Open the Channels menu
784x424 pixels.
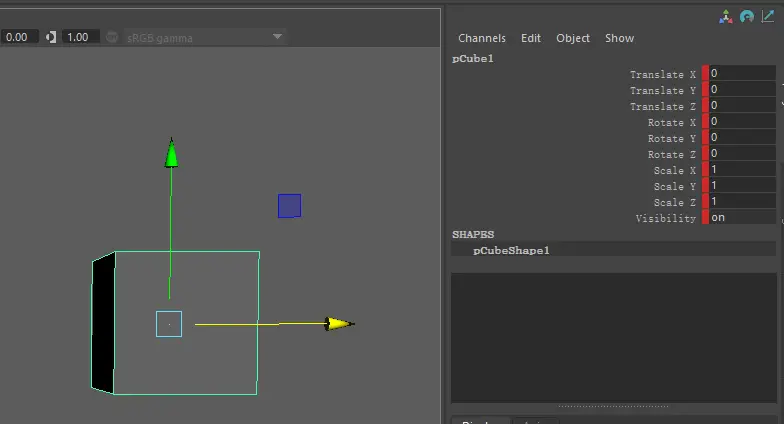482,38
